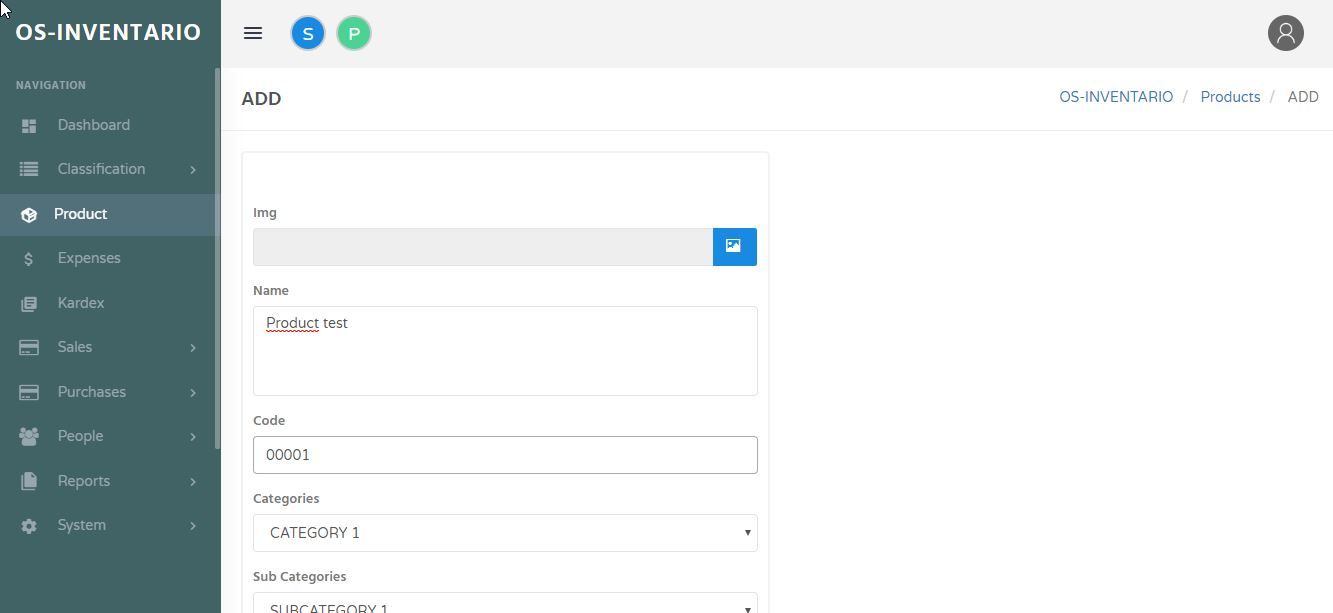The image size is (1333, 613).
Task: Click the image upload button icon
Action: (x=734, y=246)
